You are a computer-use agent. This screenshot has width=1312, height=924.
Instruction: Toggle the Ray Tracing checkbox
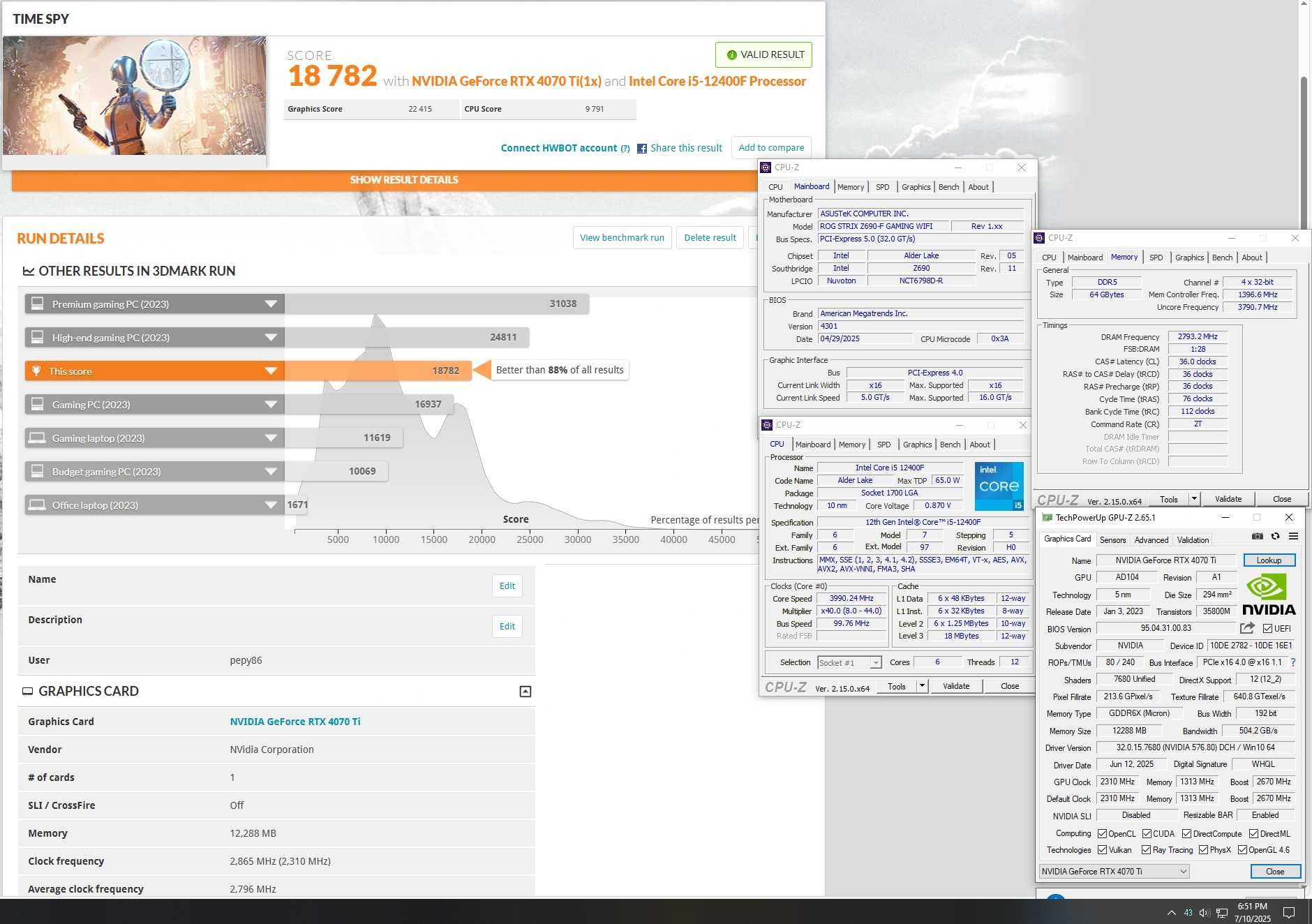click(1146, 849)
